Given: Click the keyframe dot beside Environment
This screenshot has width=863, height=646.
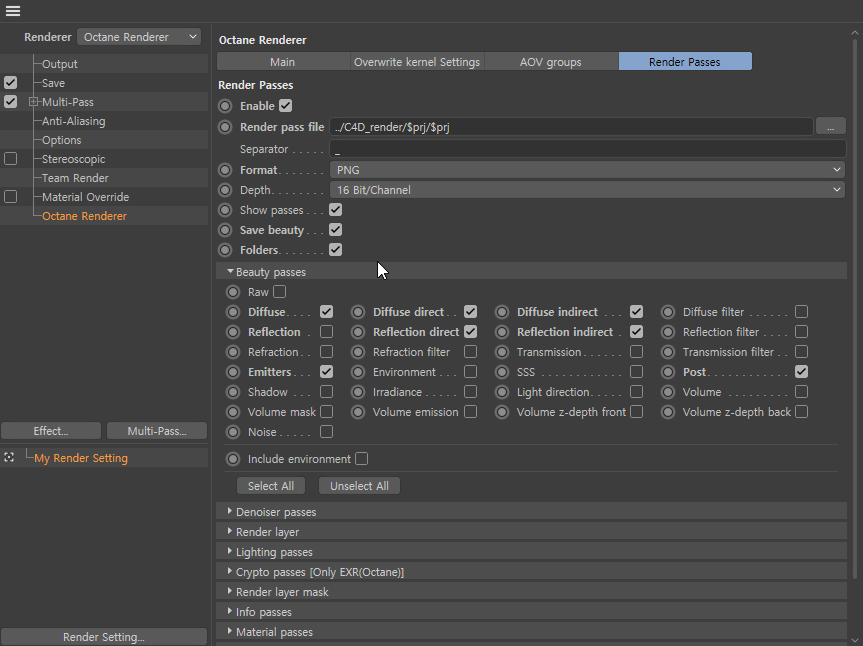Looking at the screenshot, I should pyautogui.click(x=358, y=372).
